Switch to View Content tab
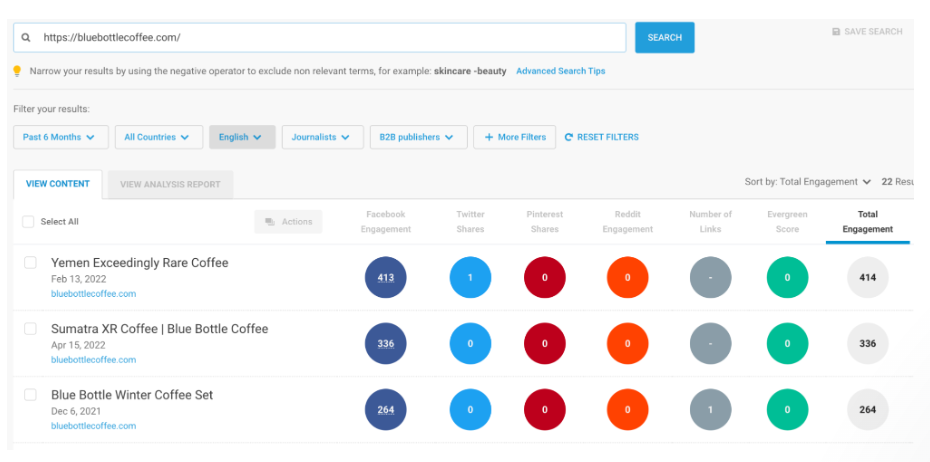Viewport: 930px width, 462px height. [58, 184]
